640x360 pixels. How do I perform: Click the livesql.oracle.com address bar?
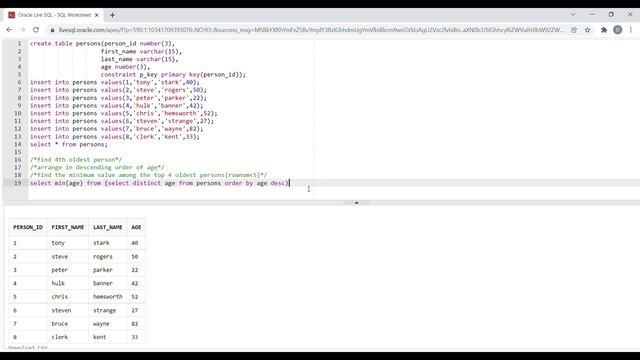click(310, 30)
